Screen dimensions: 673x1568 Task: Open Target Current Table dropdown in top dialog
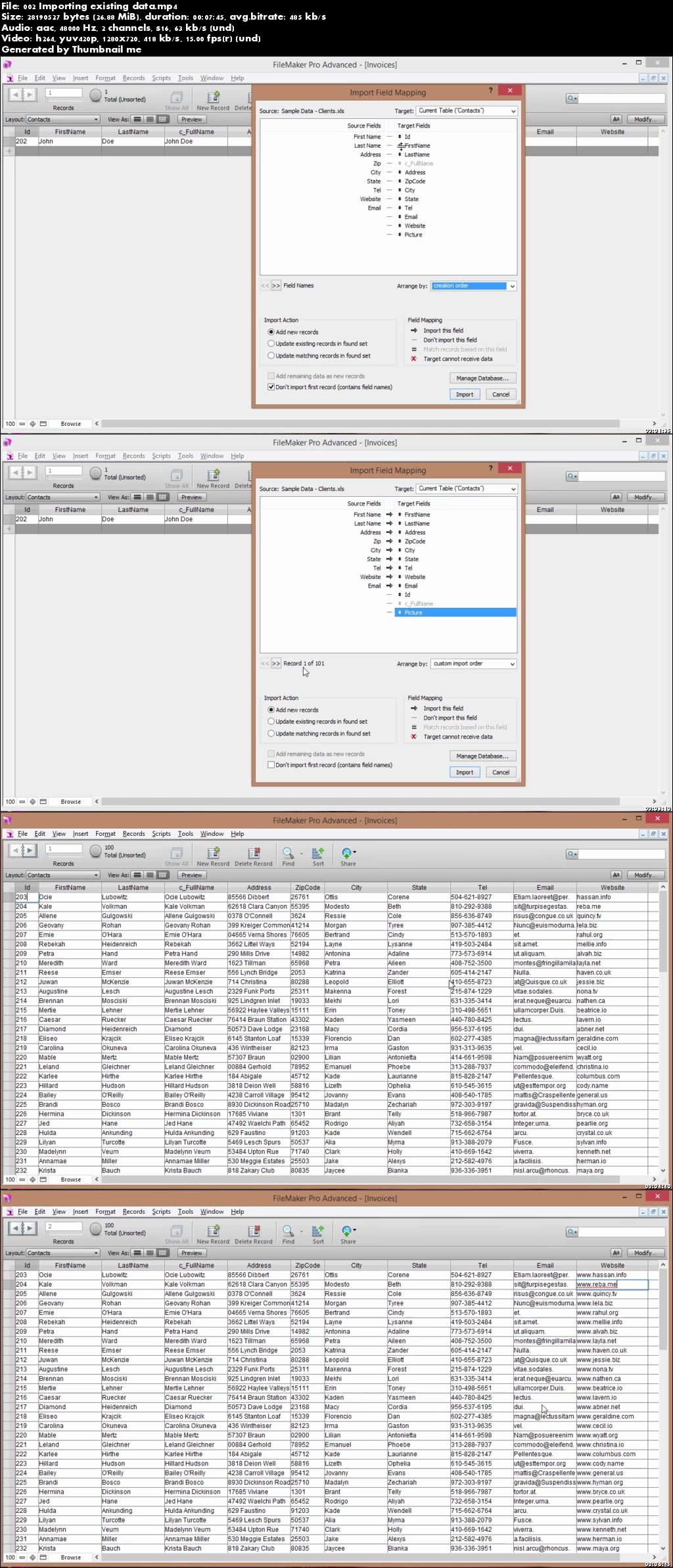(x=467, y=111)
